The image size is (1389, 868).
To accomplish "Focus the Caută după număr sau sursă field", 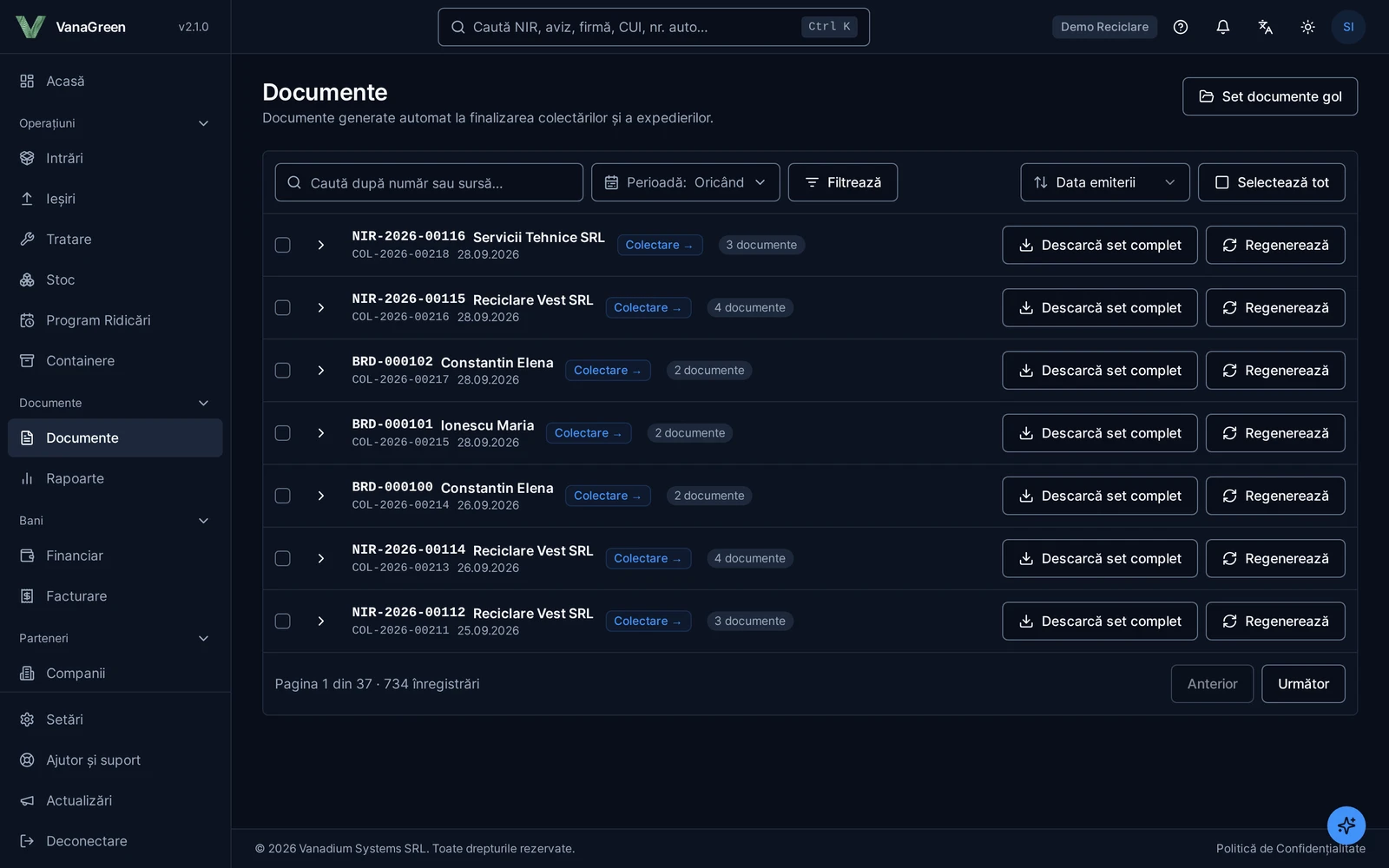I will click(x=429, y=182).
